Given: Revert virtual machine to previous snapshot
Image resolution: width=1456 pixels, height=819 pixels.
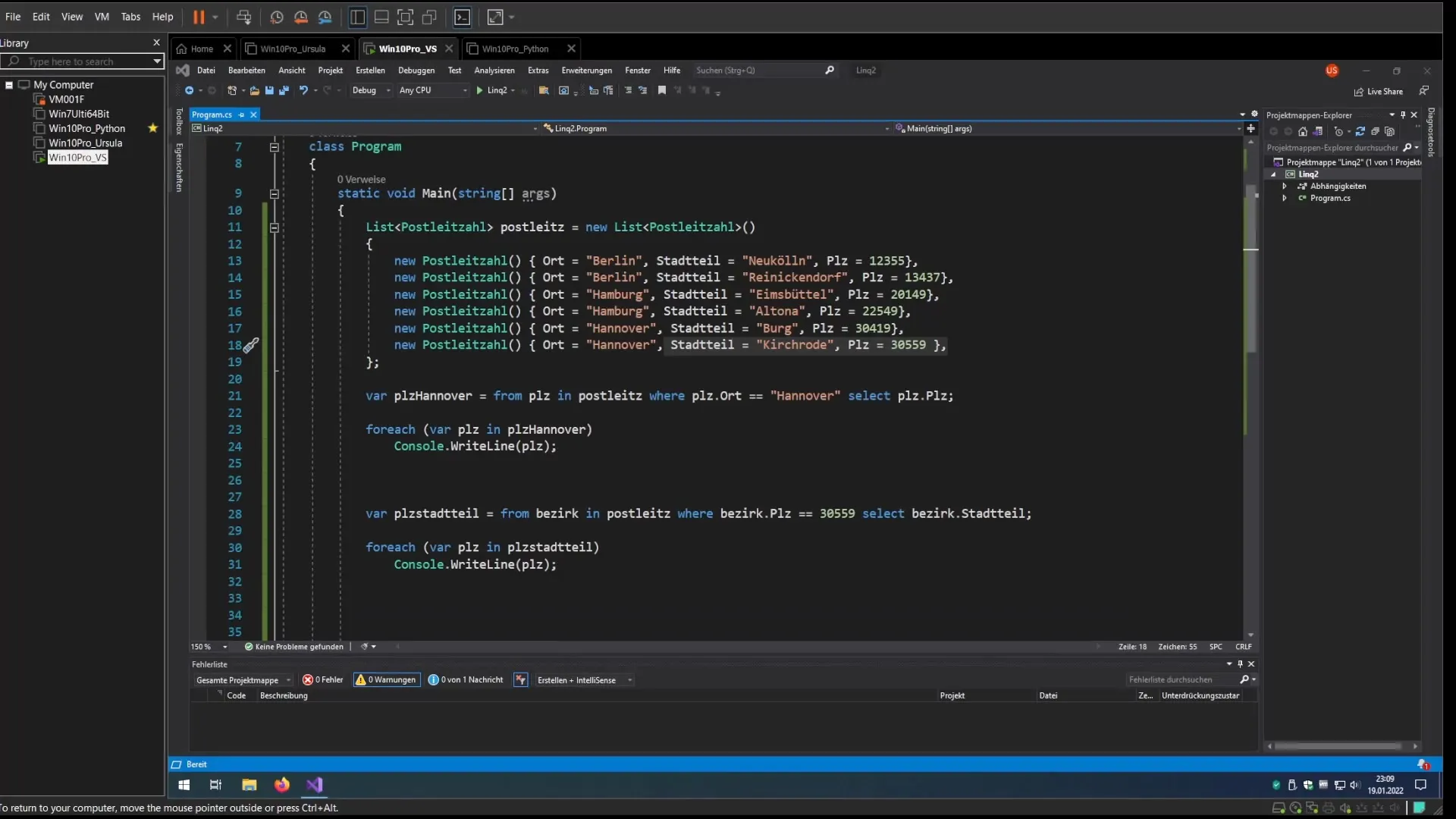Looking at the screenshot, I should pyautogui.click(x=301, y=17).
